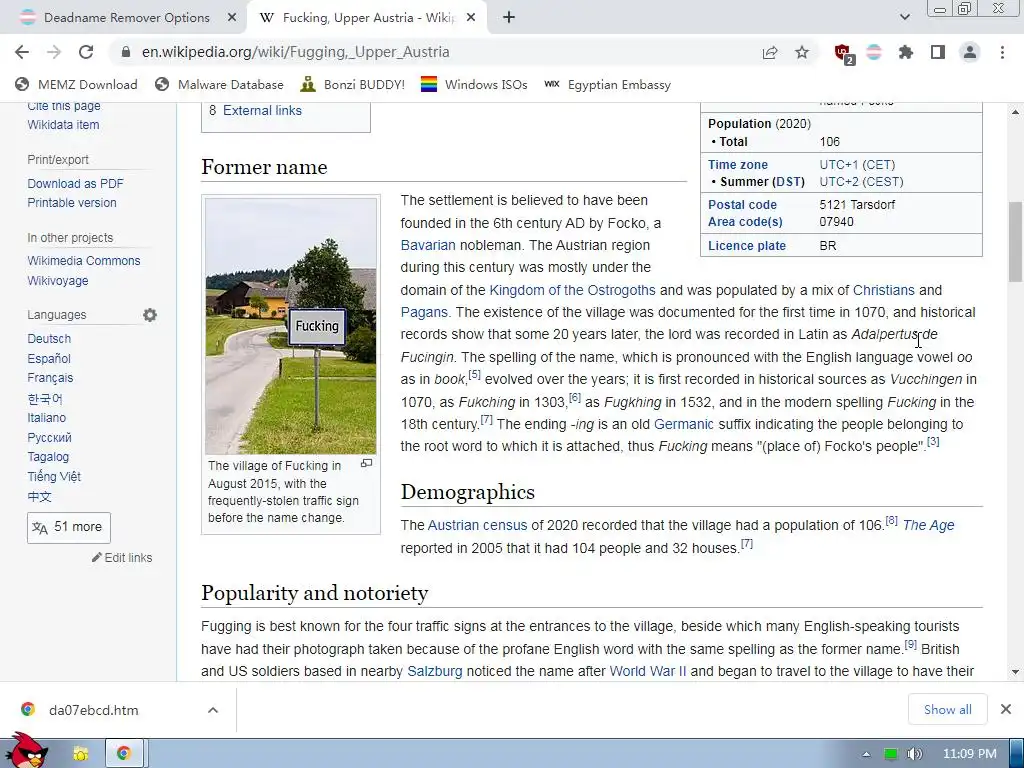Enlarge the village sign photo thumbnail
Screen dimensions: 1024x768
coord(291,326)
